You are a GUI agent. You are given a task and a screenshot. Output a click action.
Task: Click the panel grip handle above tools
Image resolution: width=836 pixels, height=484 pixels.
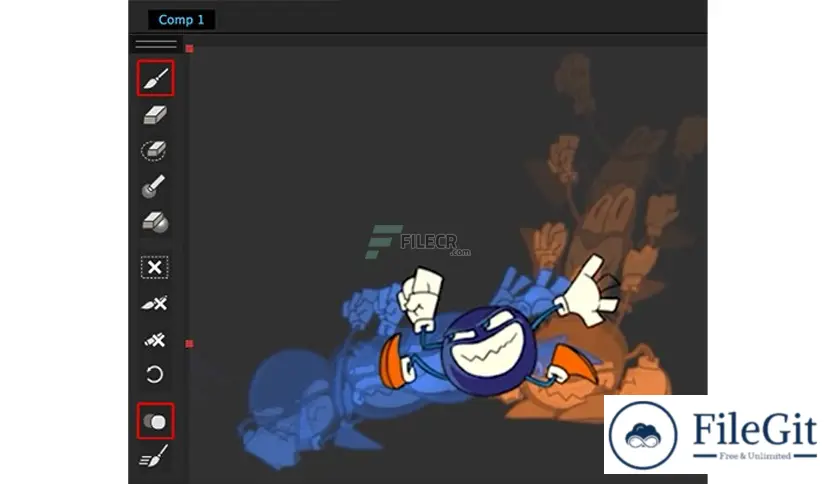(156, 44)
